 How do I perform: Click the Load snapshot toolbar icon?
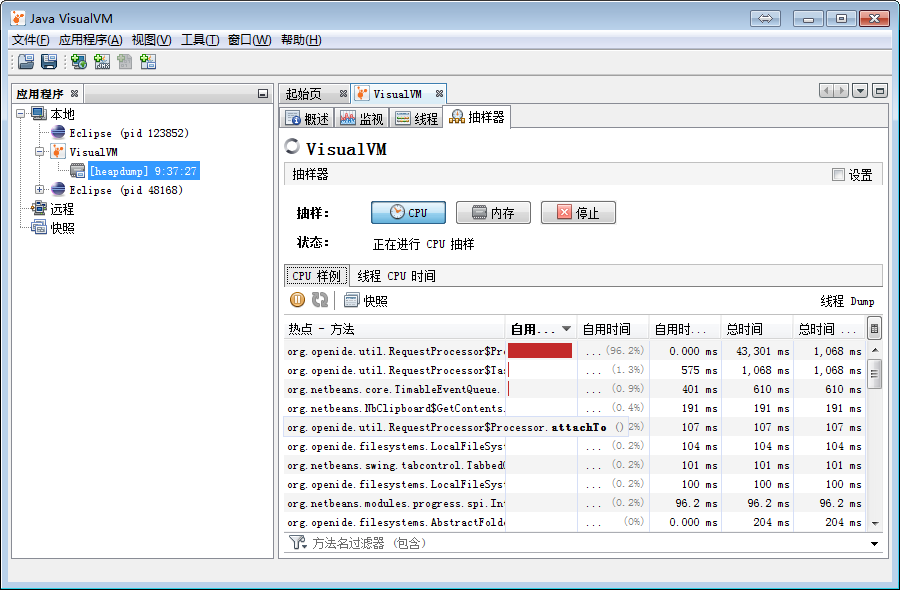[x=26, y=61]
